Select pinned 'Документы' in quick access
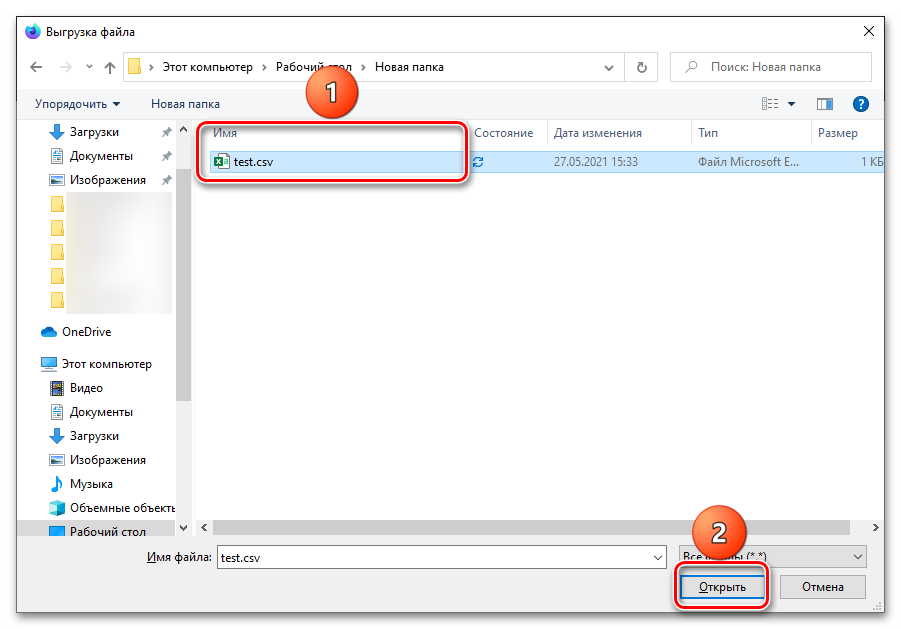This screenshot has width=901, height=629. point(101,156)
